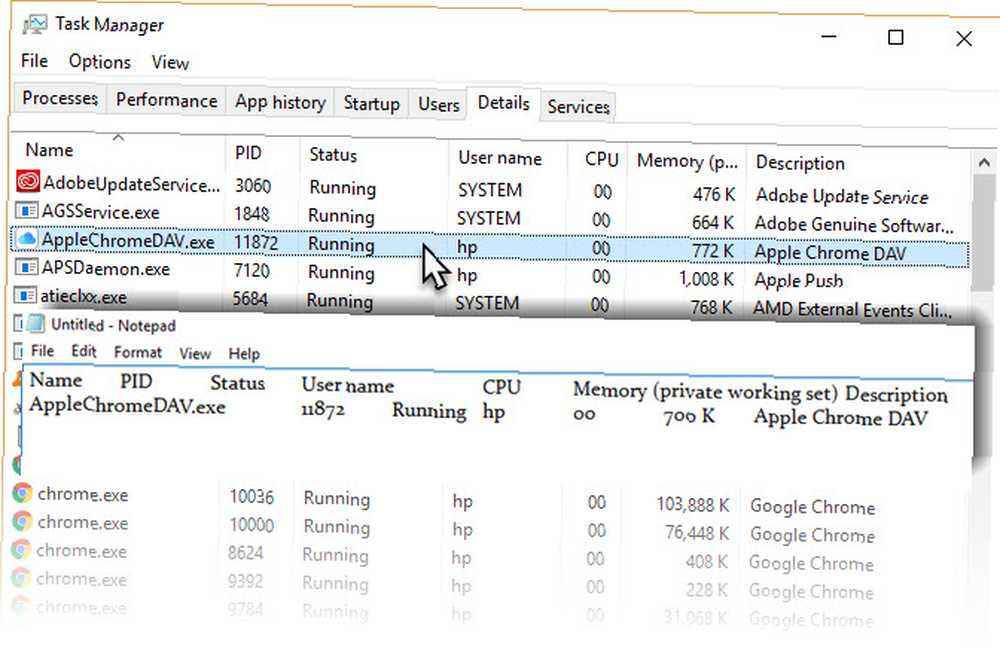This screenshot has width=1000, height=647.
Task: Sort by the Memory column header
Action: 686,161
